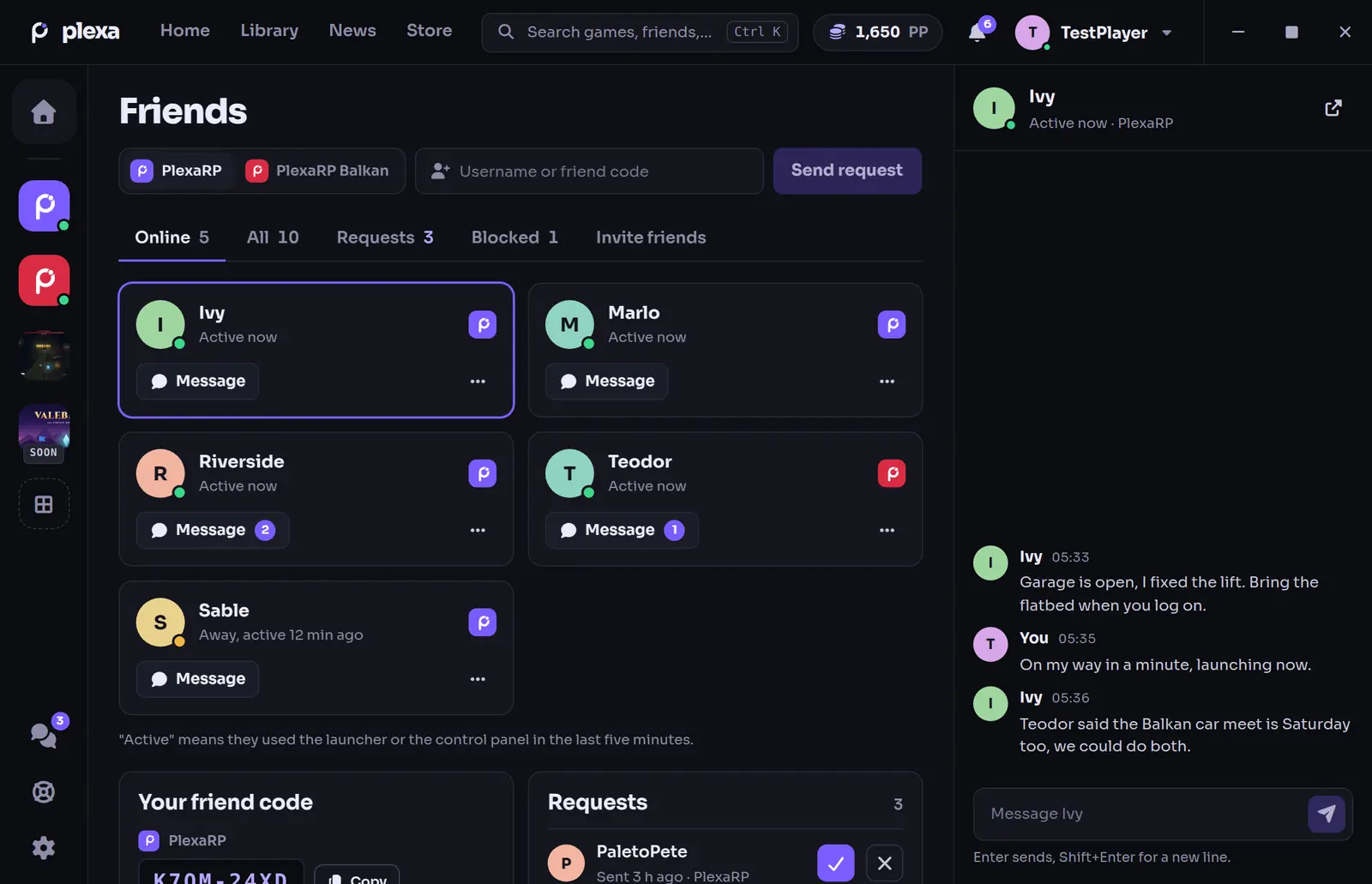Open more options for Ivy's card
The height and width of the screenshot is (884, 1372).
coord(478,382)
